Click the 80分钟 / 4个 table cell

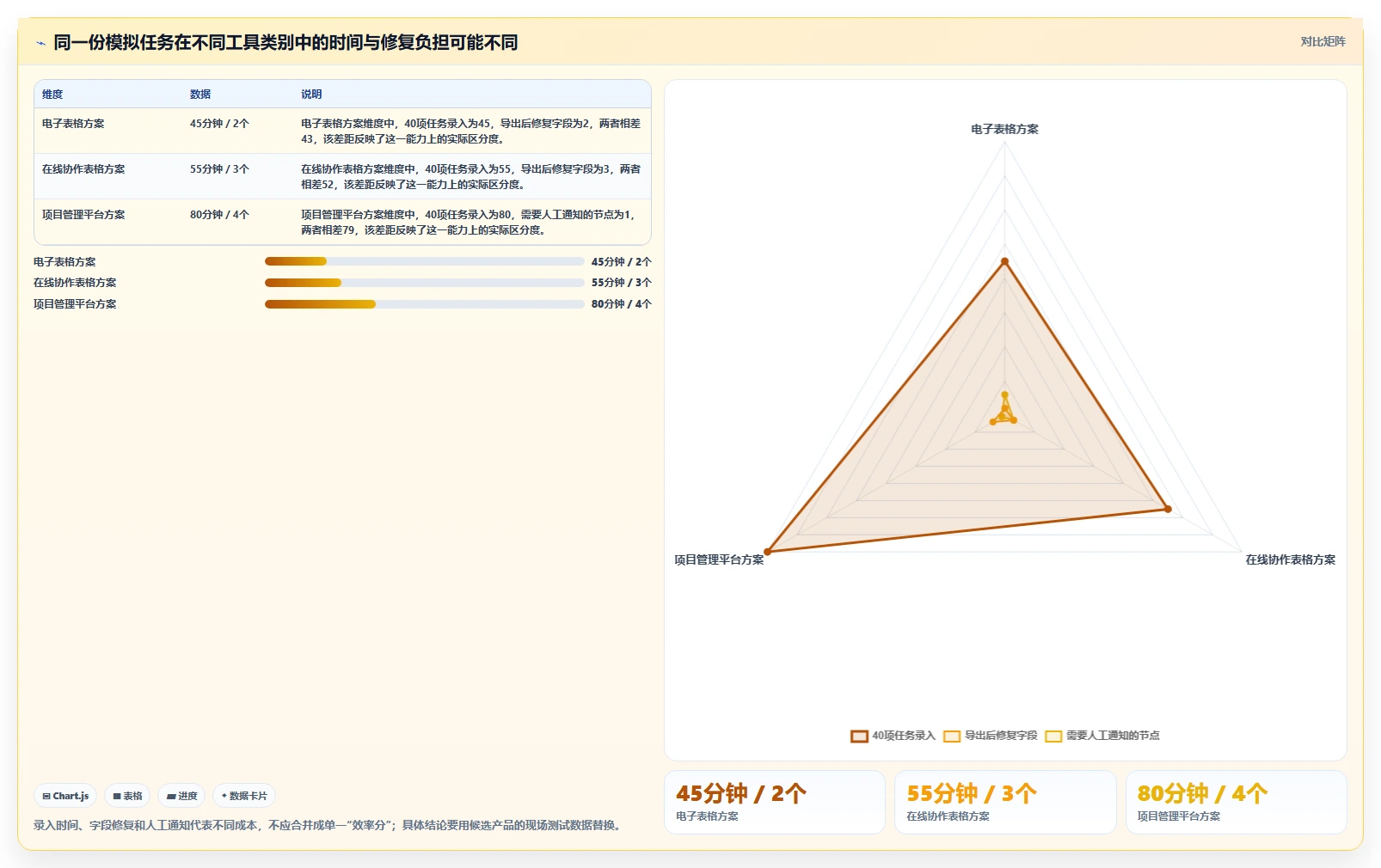coord(219,215)
